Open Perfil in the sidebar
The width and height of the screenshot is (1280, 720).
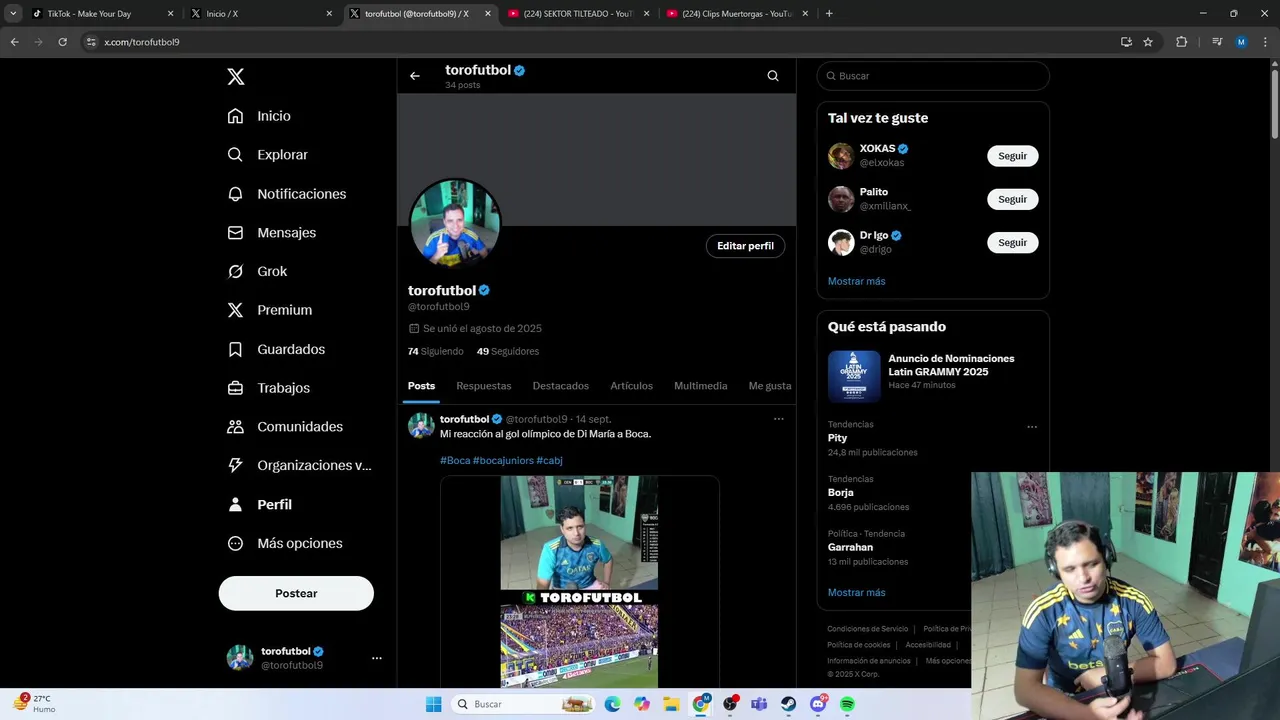pyautogui.click(x=259, y=505)
